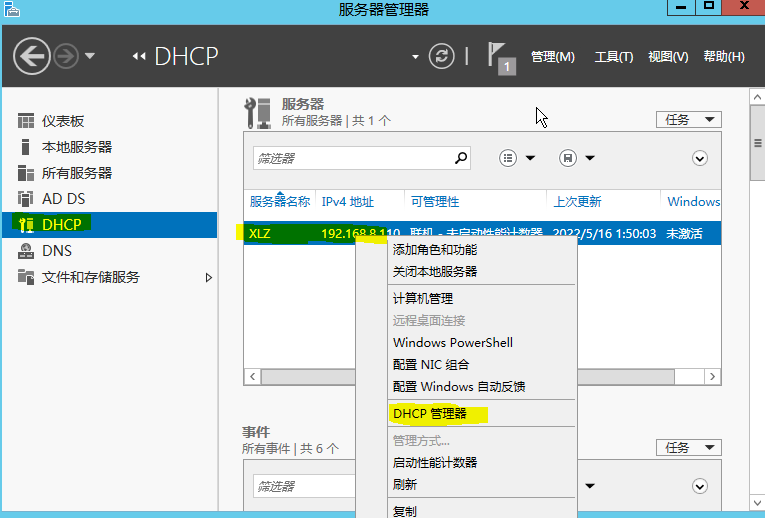Viewport: 765px width, 518px height.
Task: Open the navigation history dropdown arrow
Action: (x=90, y=56)
